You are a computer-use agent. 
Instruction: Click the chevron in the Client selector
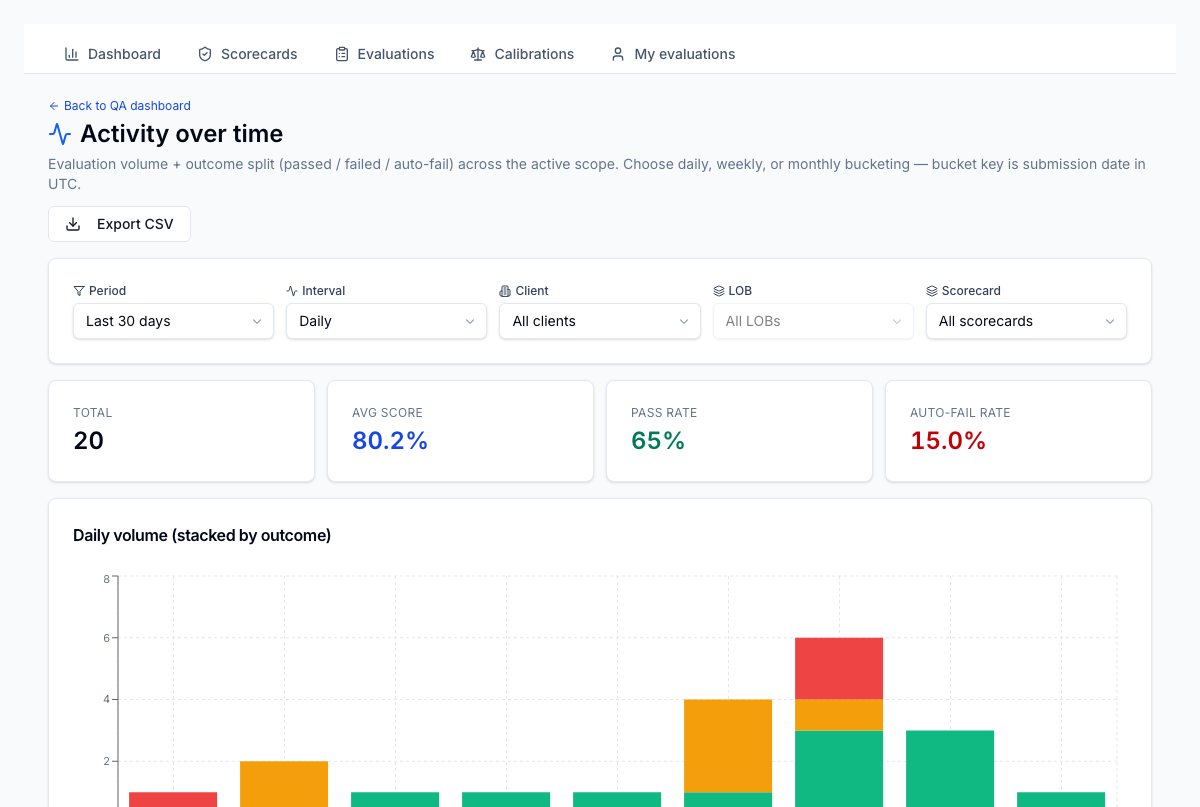684,322
